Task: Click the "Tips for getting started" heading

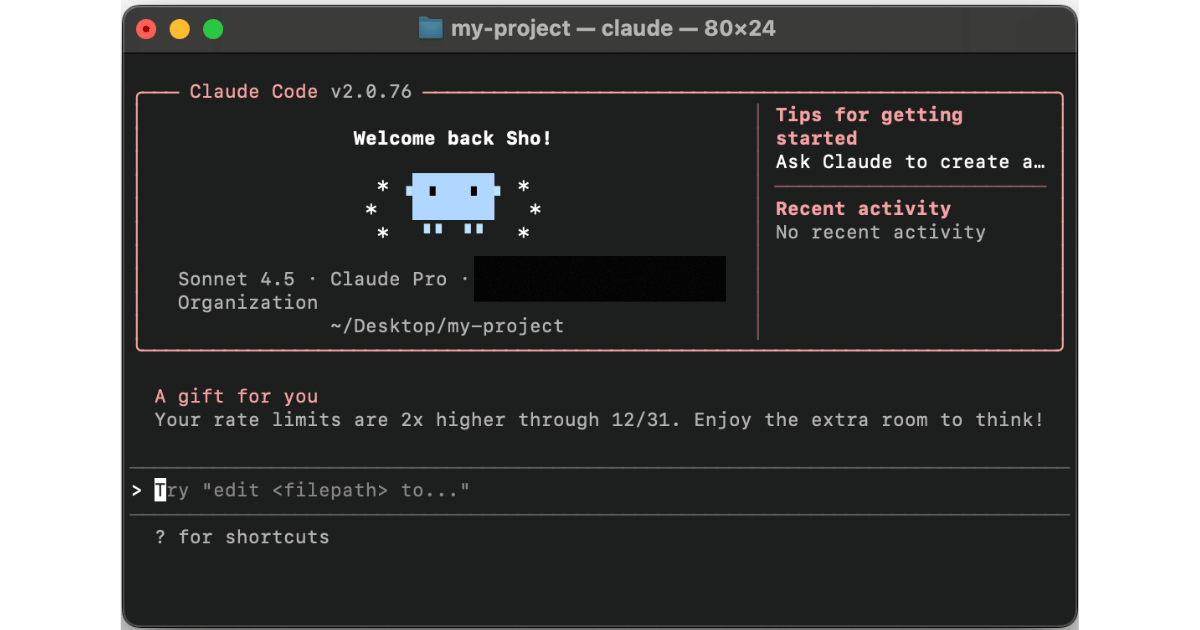Action: coord(868,126)
